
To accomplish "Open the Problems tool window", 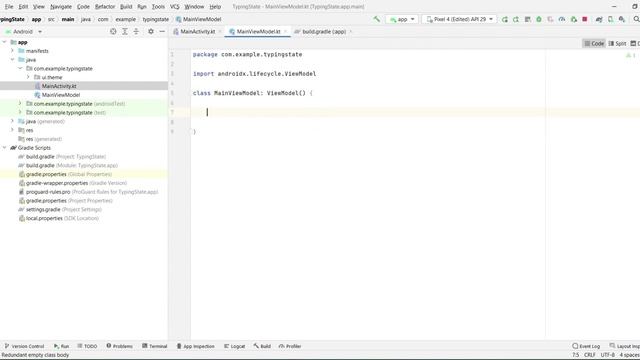I will pos(119,346).
